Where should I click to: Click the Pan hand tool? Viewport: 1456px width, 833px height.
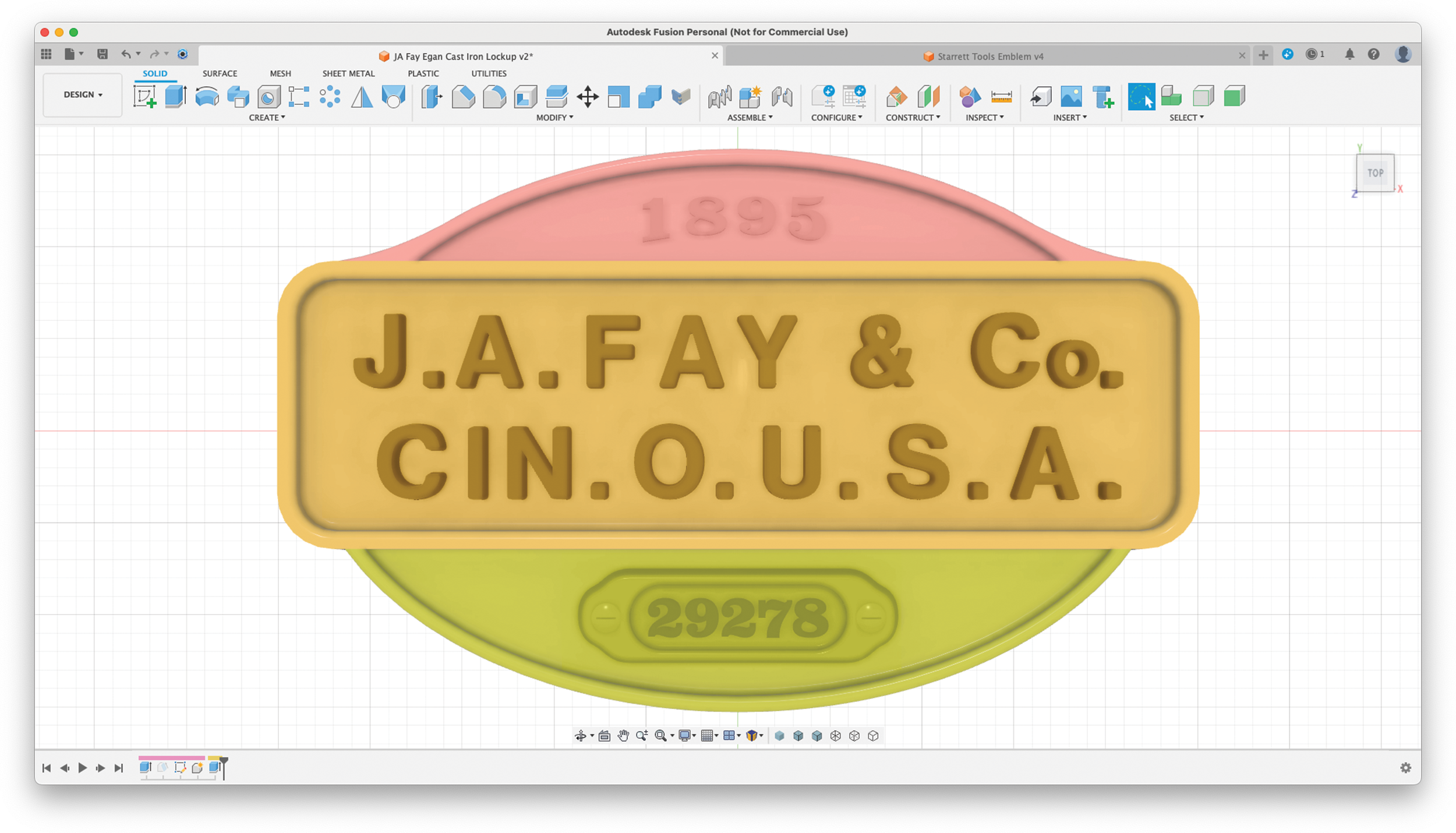(624, 735)
